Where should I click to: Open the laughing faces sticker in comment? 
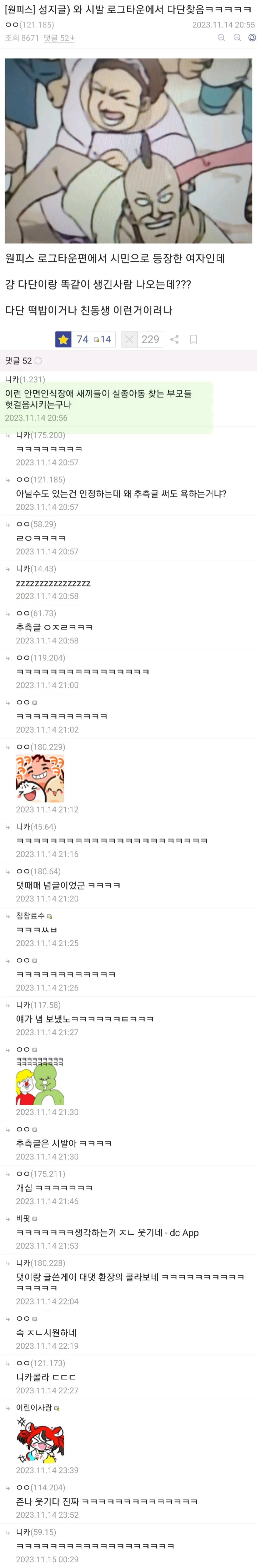[40, 778]
